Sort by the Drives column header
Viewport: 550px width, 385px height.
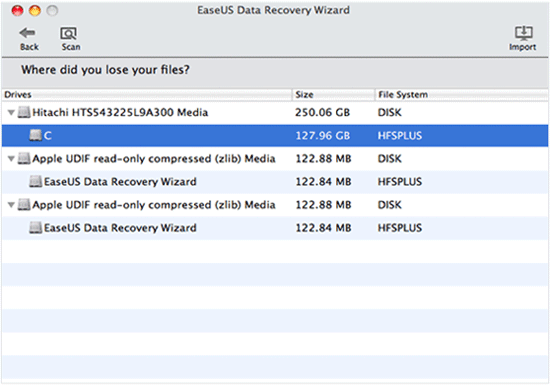pos(147,95)
